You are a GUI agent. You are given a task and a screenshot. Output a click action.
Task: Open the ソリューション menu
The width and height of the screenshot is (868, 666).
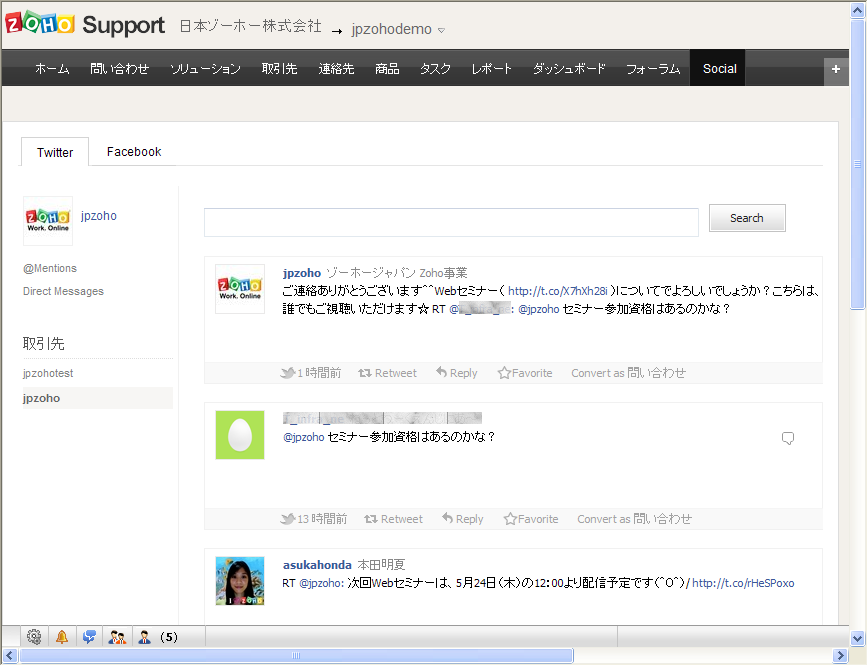205,69
